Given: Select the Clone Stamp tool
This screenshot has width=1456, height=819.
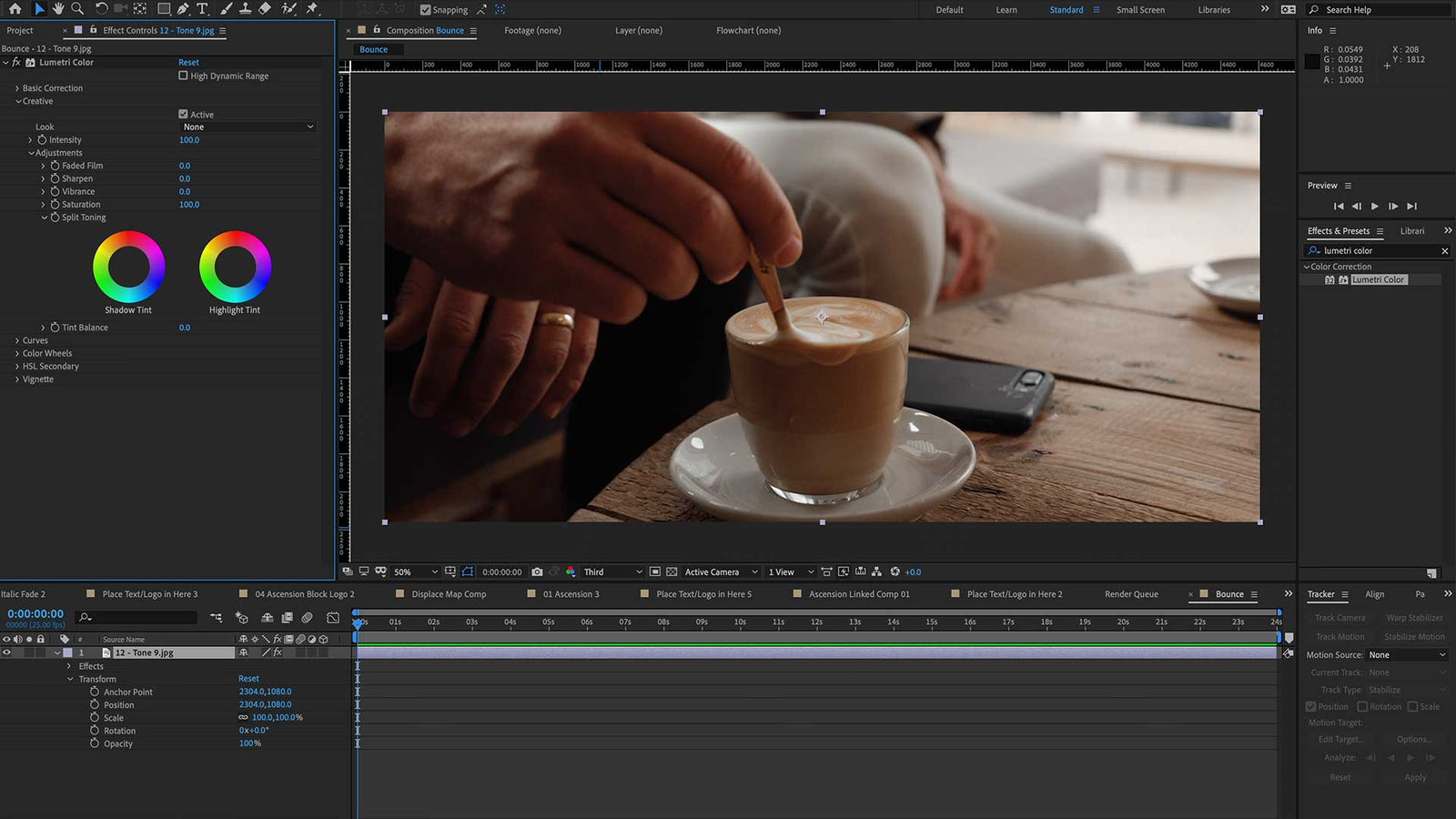Looking at the screenshot, I should click(247, 9).
